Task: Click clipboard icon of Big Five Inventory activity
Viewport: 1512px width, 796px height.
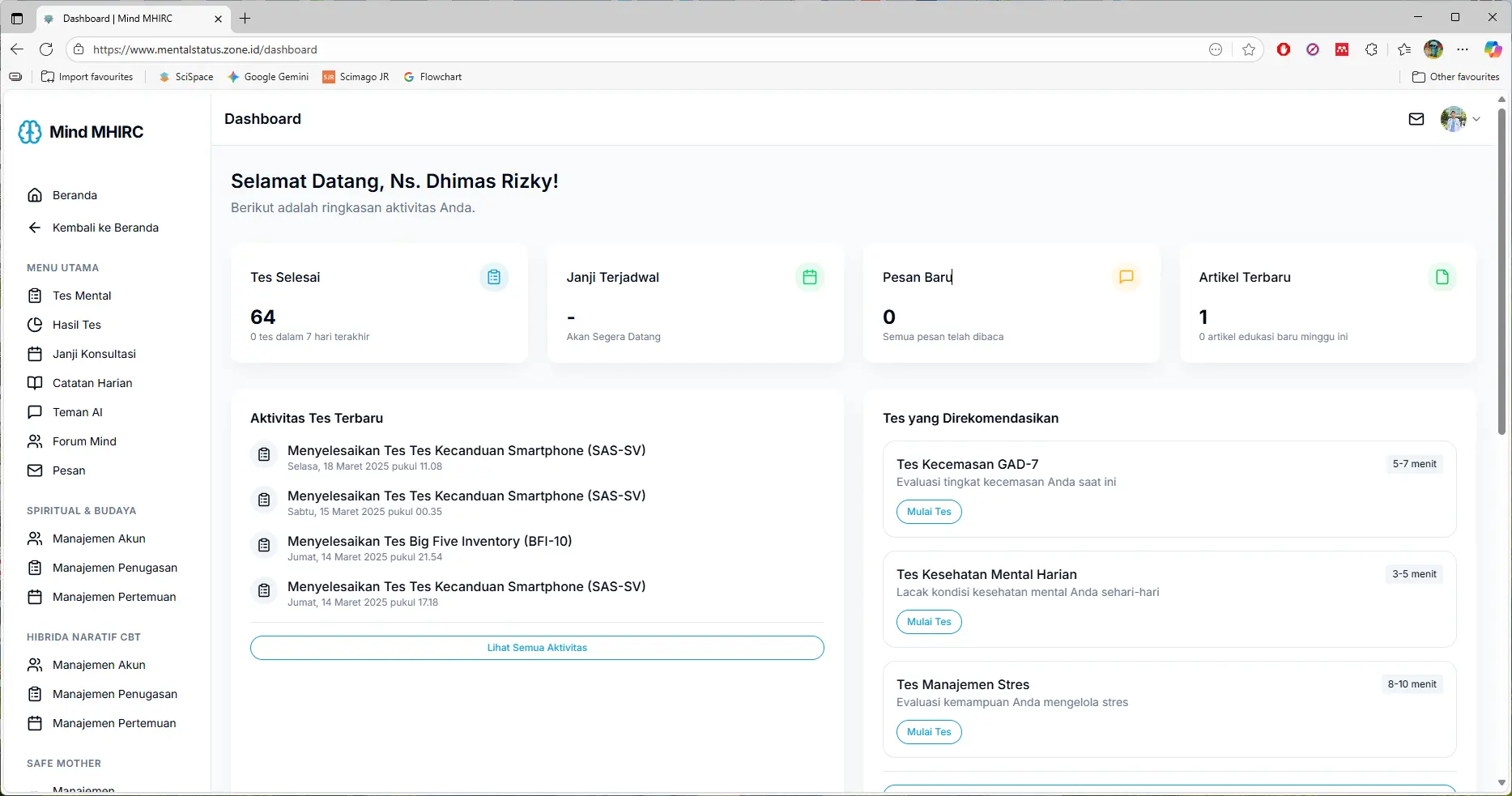Action: pyautogui.click(x=264, y=545)
